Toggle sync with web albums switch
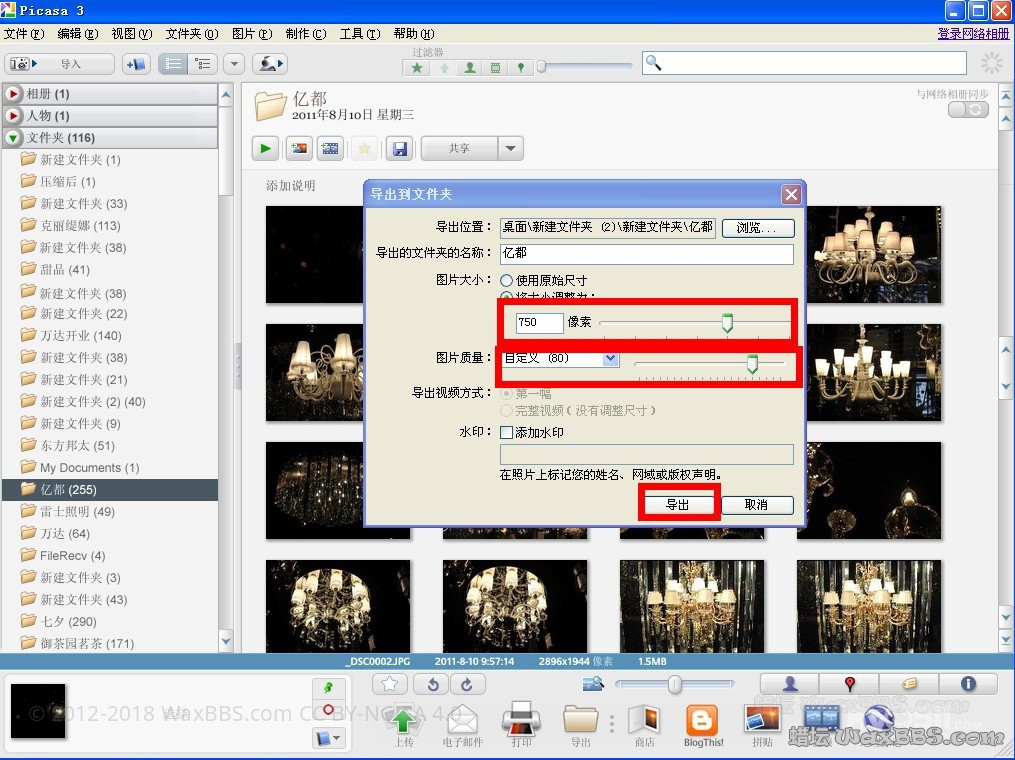The height and width of the screenshot is (760, 1015). 967,109
